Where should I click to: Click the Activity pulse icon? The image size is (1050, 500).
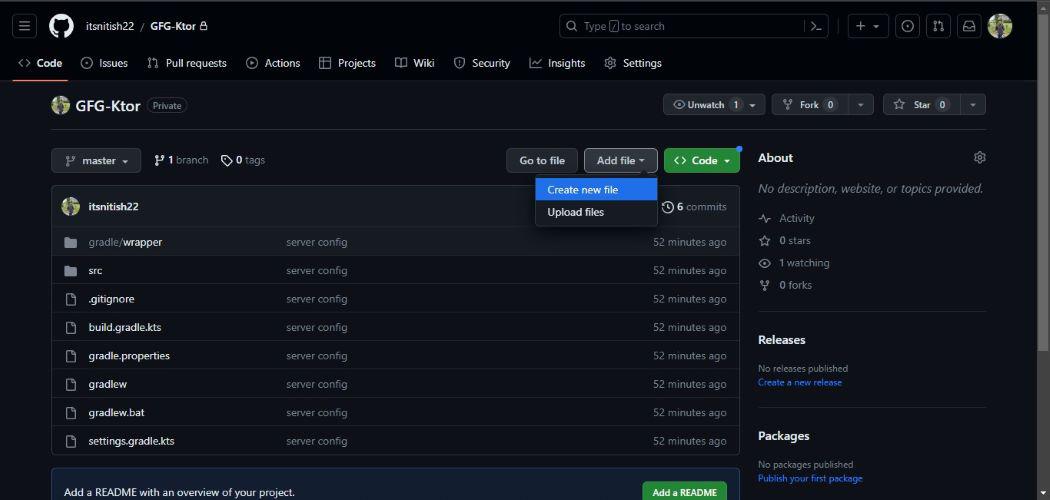coord(765,218)
